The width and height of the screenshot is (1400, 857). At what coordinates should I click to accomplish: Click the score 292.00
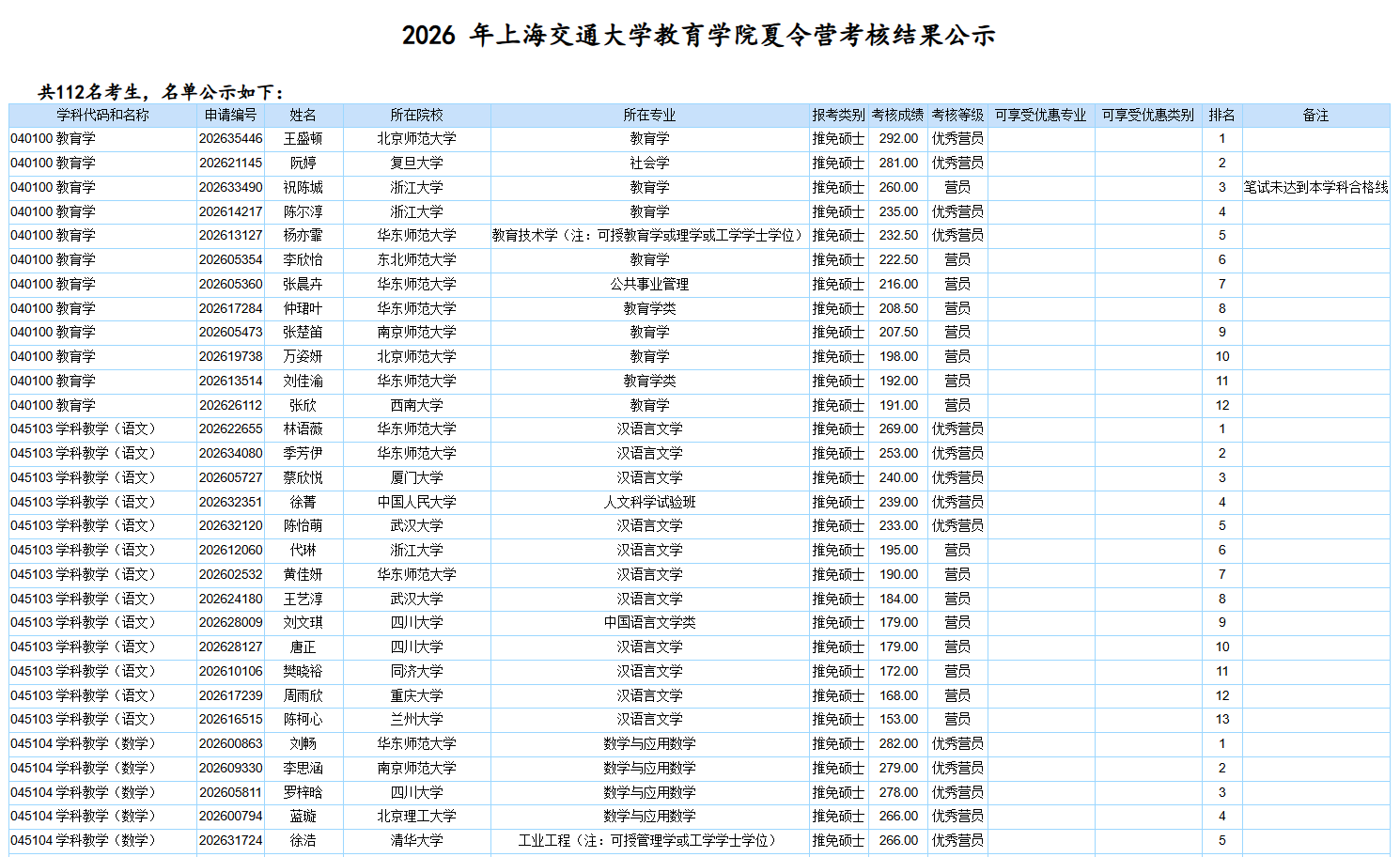click(x=898, y=138)
